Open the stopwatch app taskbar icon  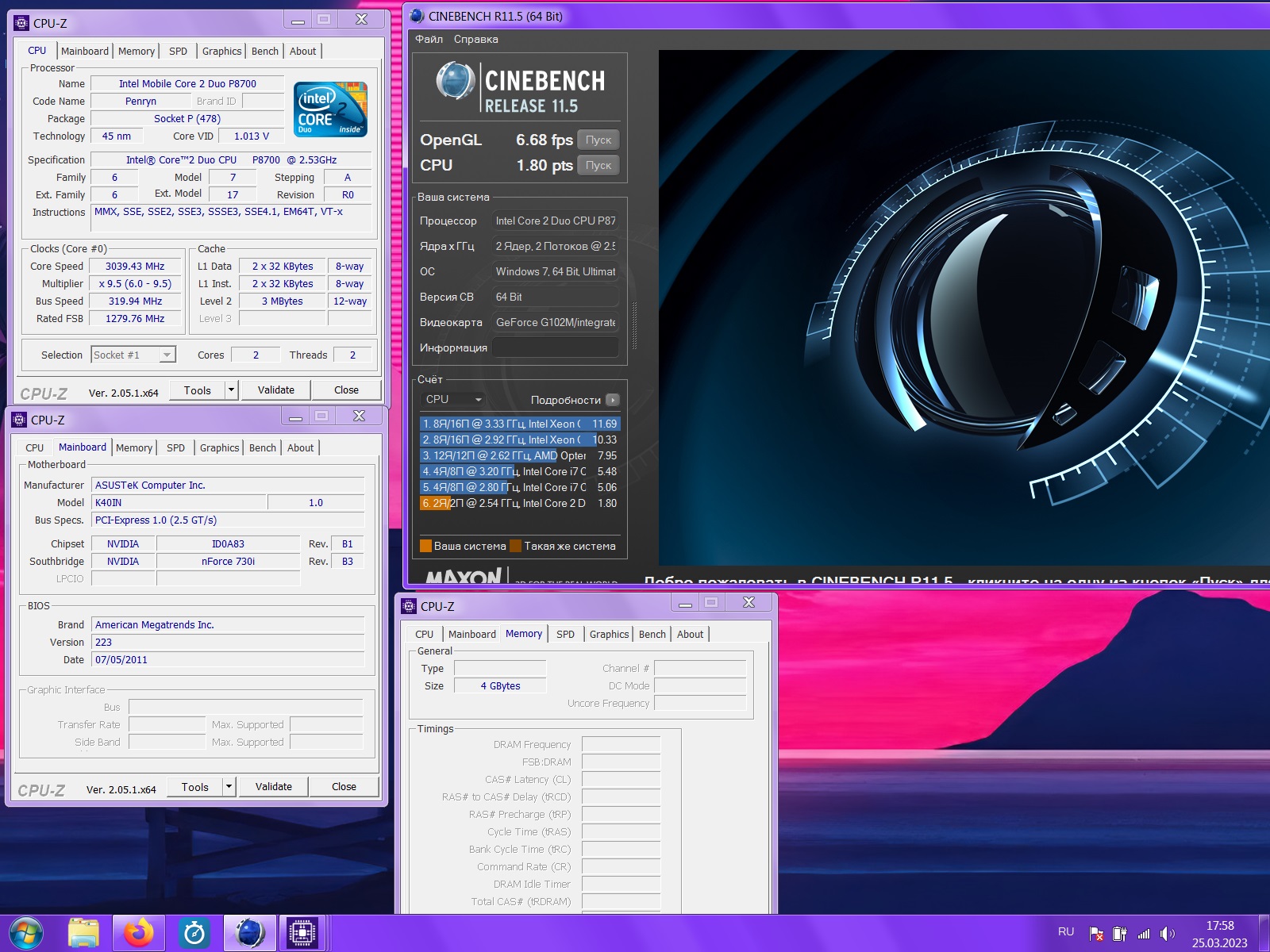pos(194,933)
